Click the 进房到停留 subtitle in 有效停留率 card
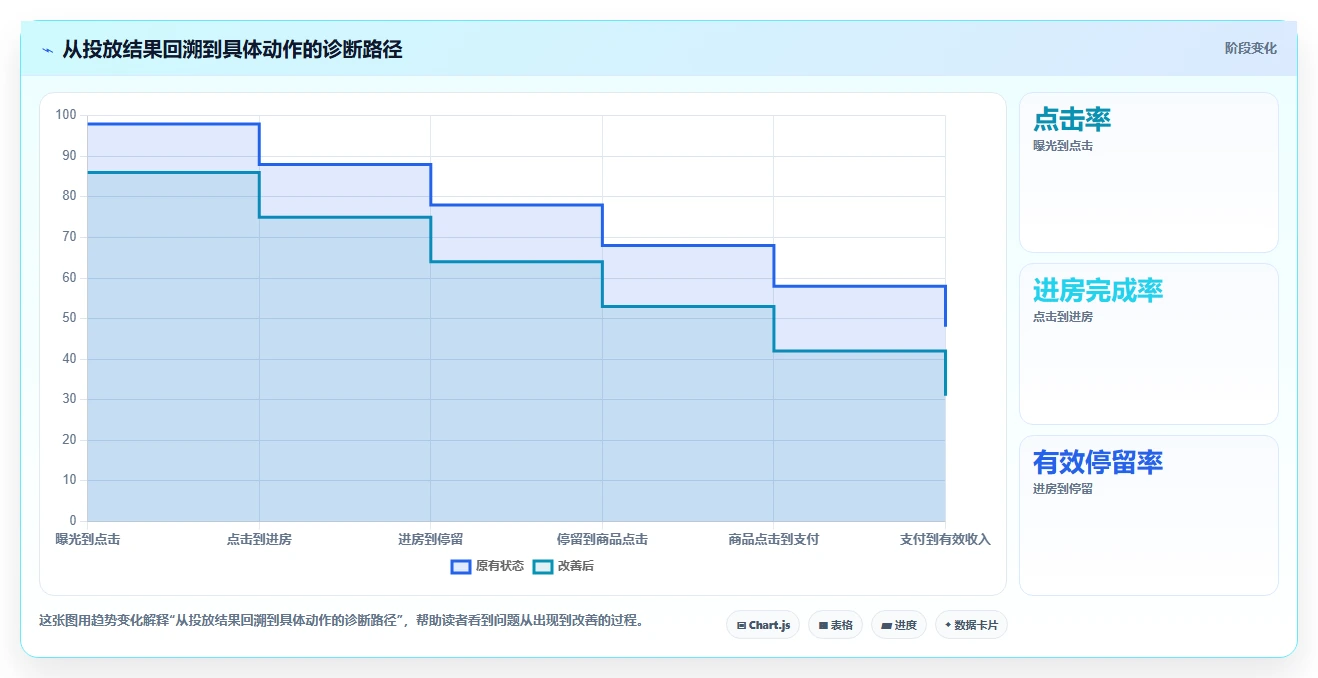Screen dimensions: 1318x678 point(1063,489)
